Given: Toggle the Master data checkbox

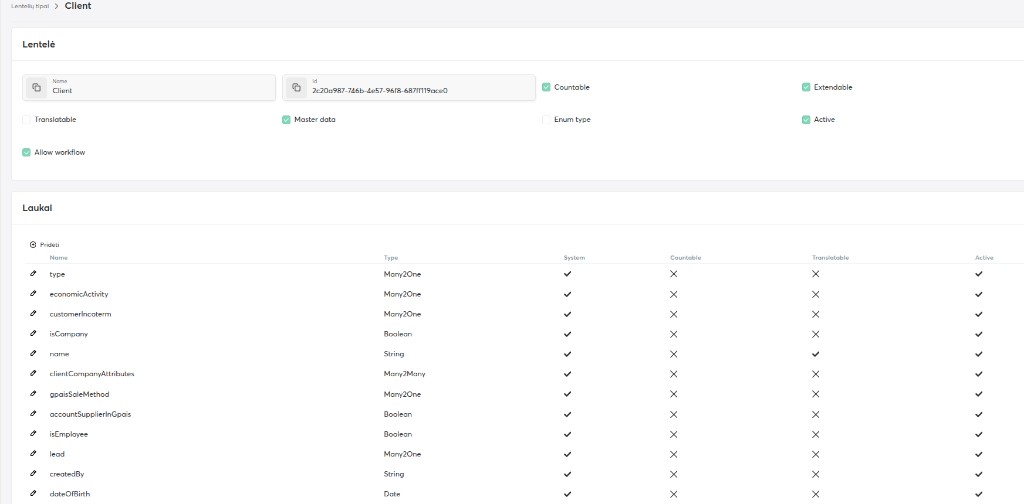Looking at the screenshot, I should tap(286, 119).
